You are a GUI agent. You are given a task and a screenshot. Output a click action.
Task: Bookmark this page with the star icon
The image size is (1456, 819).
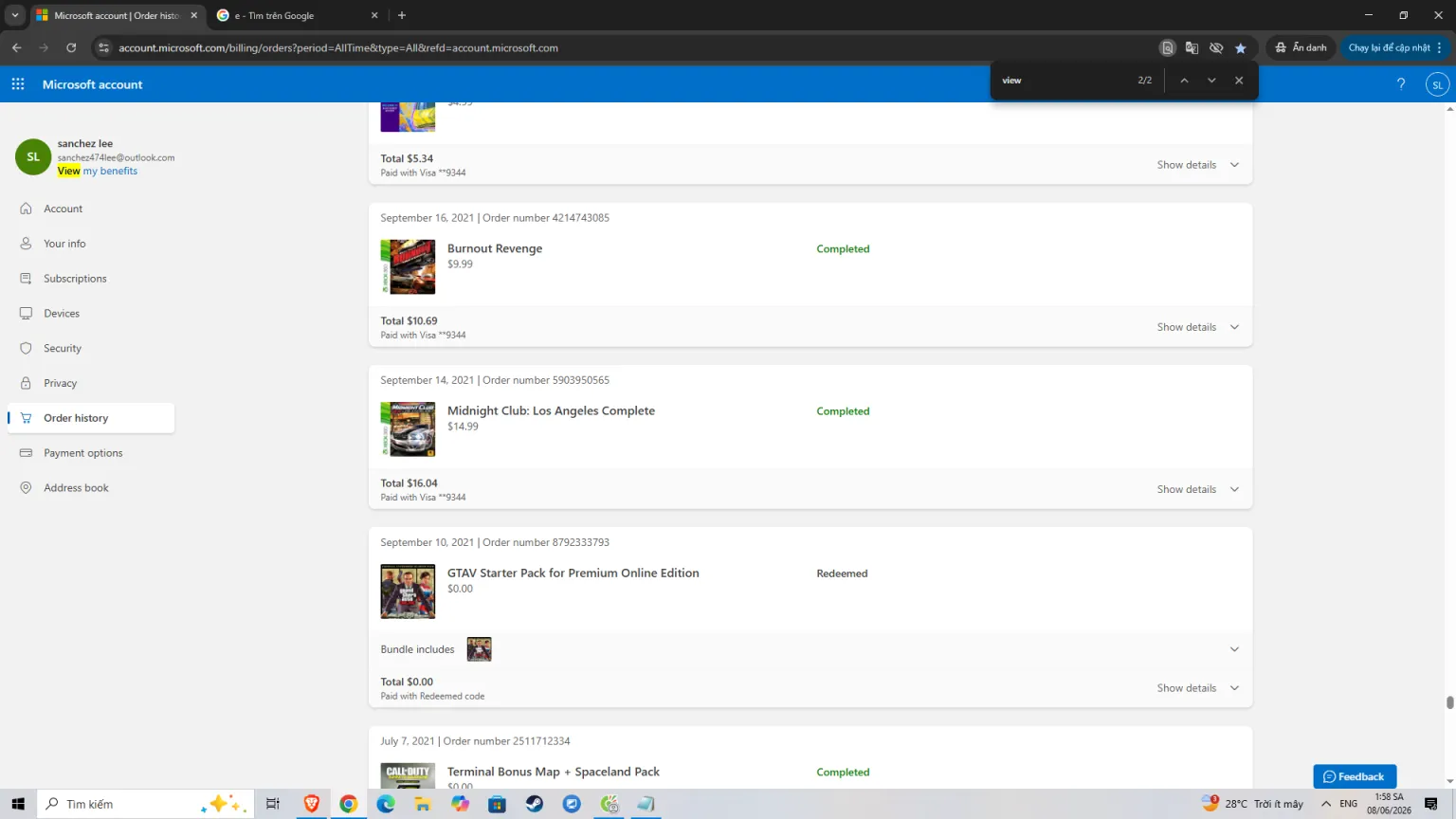tap(1241, 47)
